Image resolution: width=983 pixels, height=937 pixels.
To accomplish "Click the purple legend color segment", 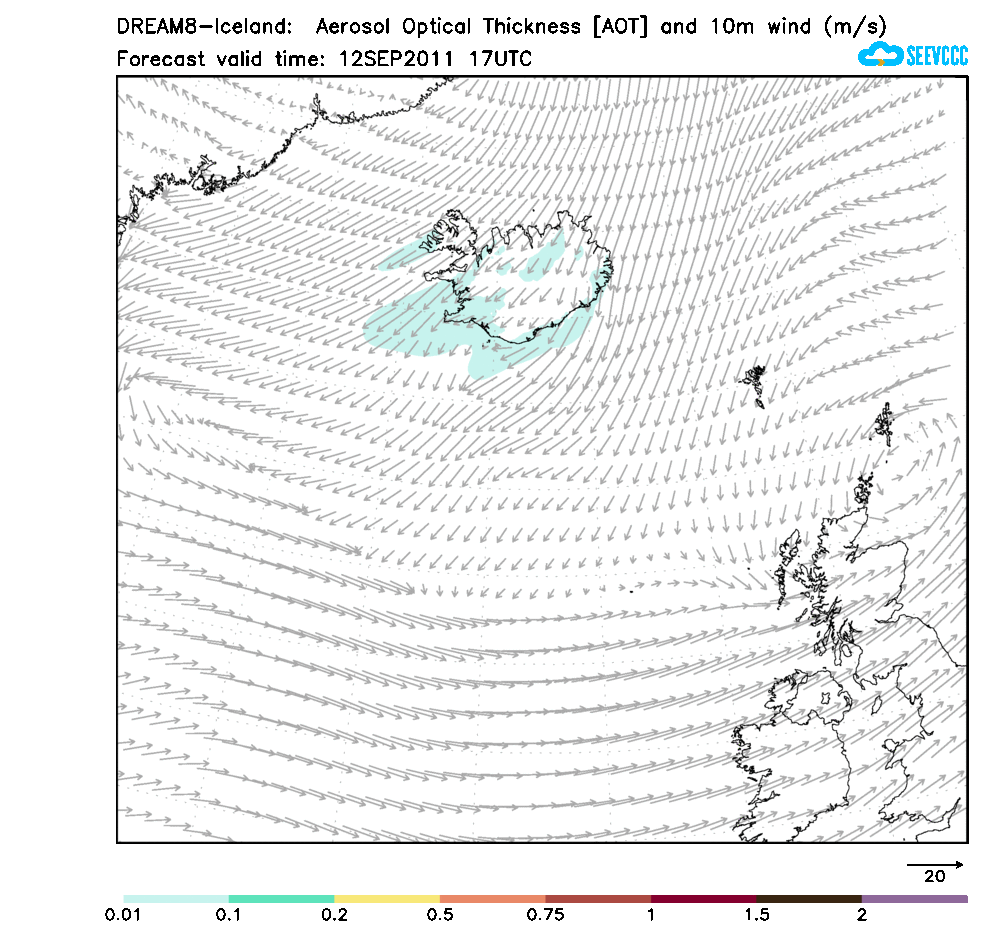I will point(914,899).
